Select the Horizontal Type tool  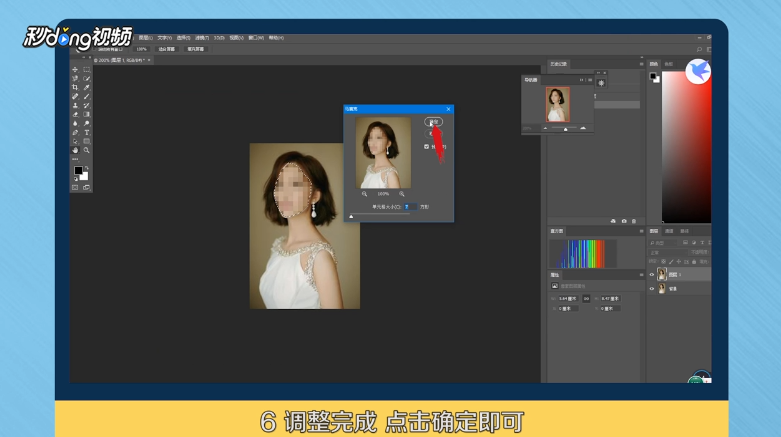(87, 132)
